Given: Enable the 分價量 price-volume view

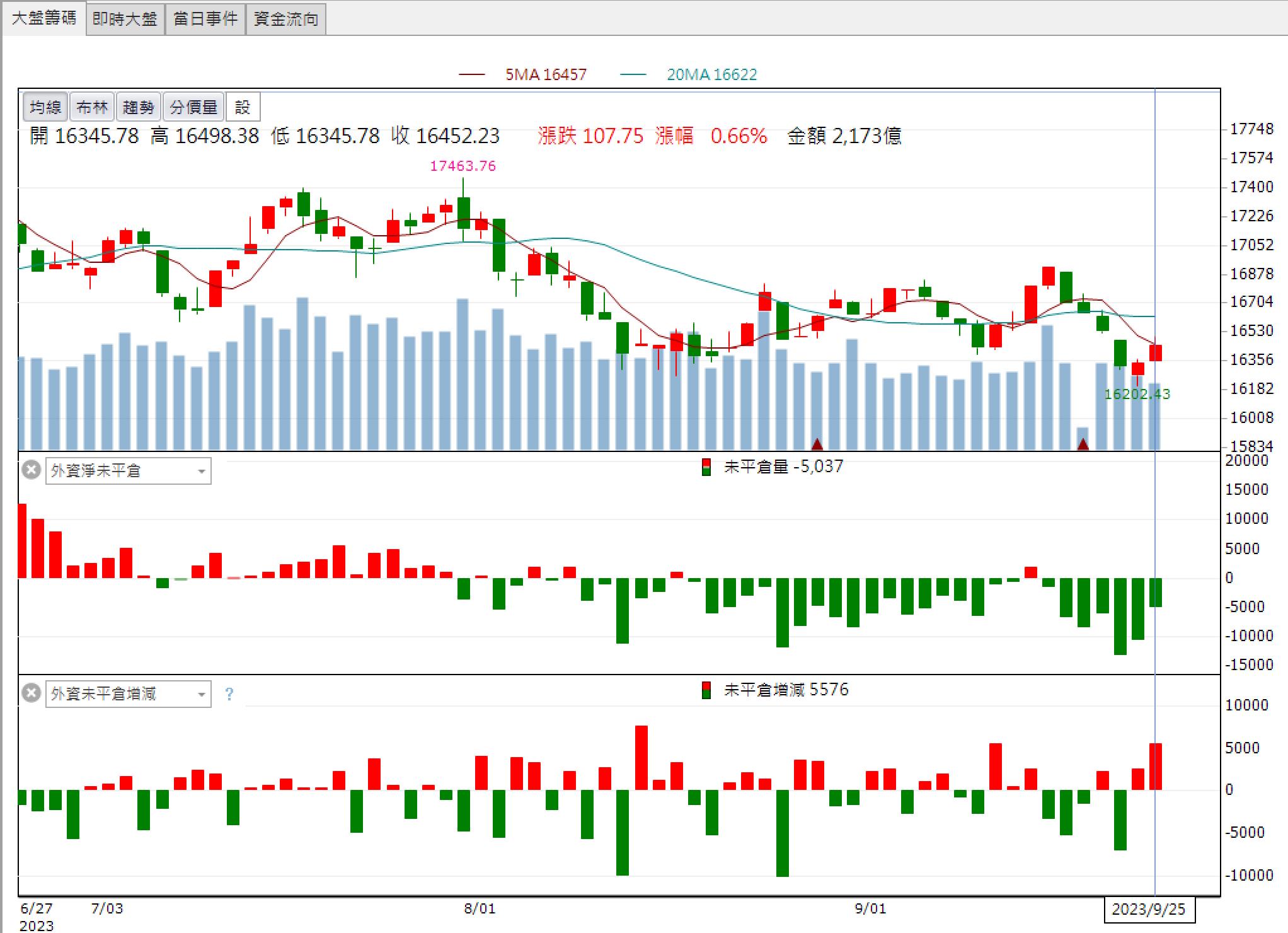Looking at the screenshot, I should (x=193, y=107).
